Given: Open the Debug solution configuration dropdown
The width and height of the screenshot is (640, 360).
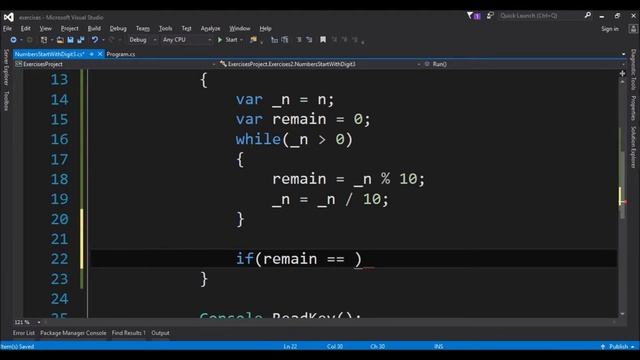Looking at the screenshot, I should coord(143,40).
